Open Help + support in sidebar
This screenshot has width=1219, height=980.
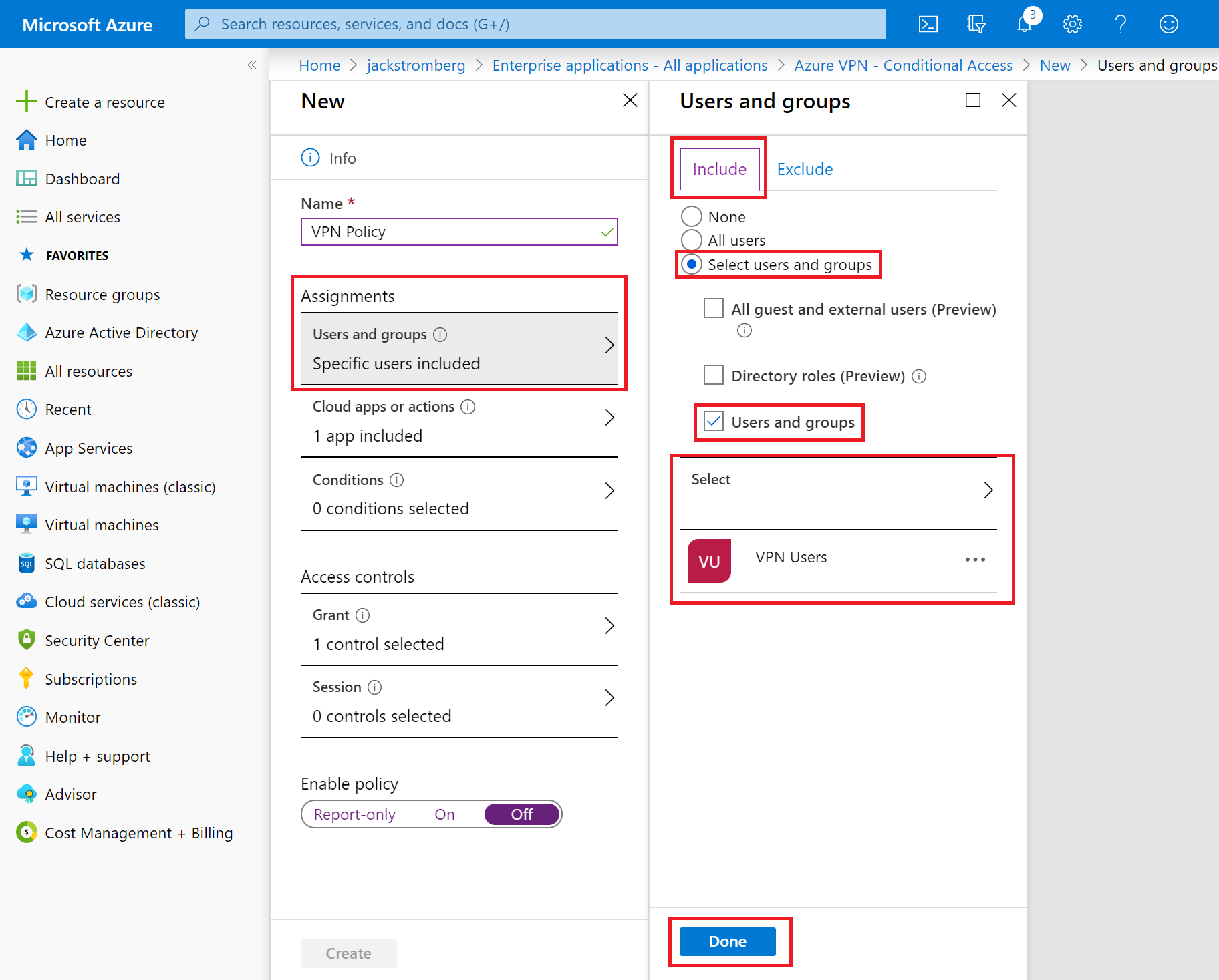98,756
